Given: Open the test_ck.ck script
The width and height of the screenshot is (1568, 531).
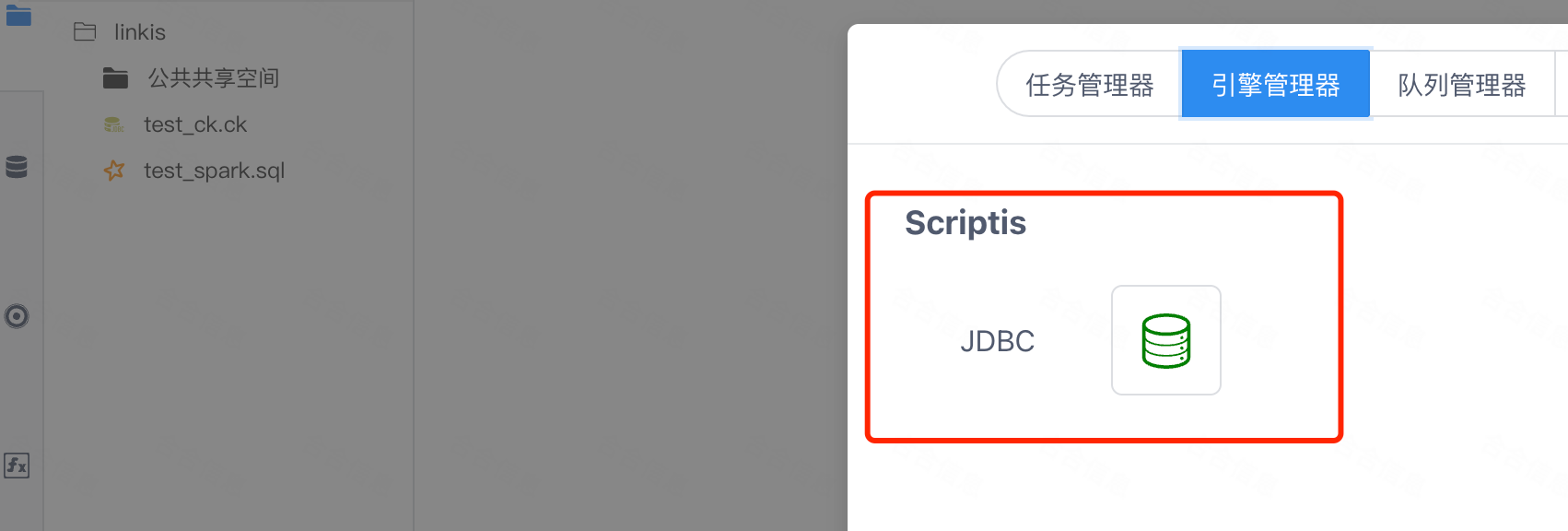Looking at the screenshot, I should 195,124.
